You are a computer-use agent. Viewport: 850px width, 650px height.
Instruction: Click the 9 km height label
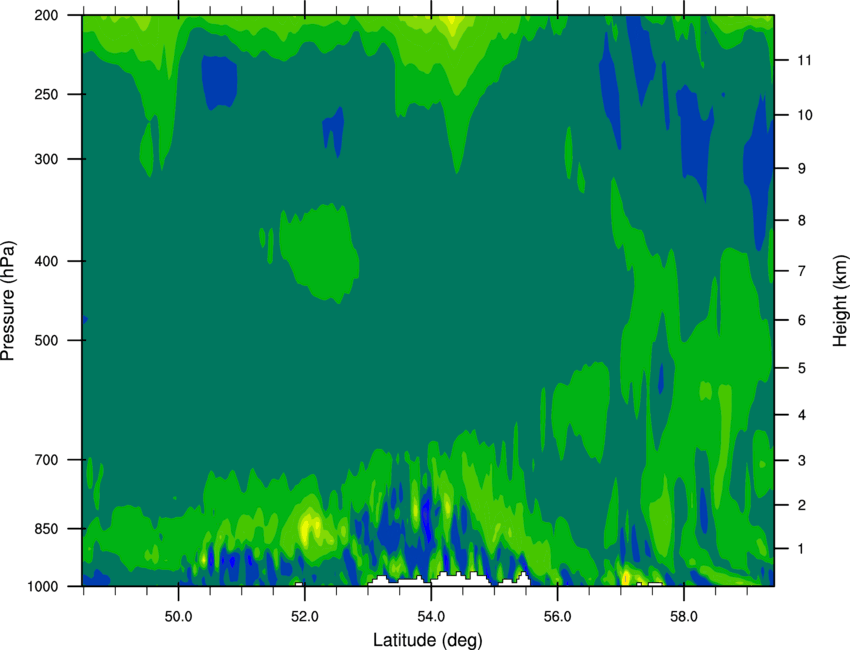[x=802, y=169]
